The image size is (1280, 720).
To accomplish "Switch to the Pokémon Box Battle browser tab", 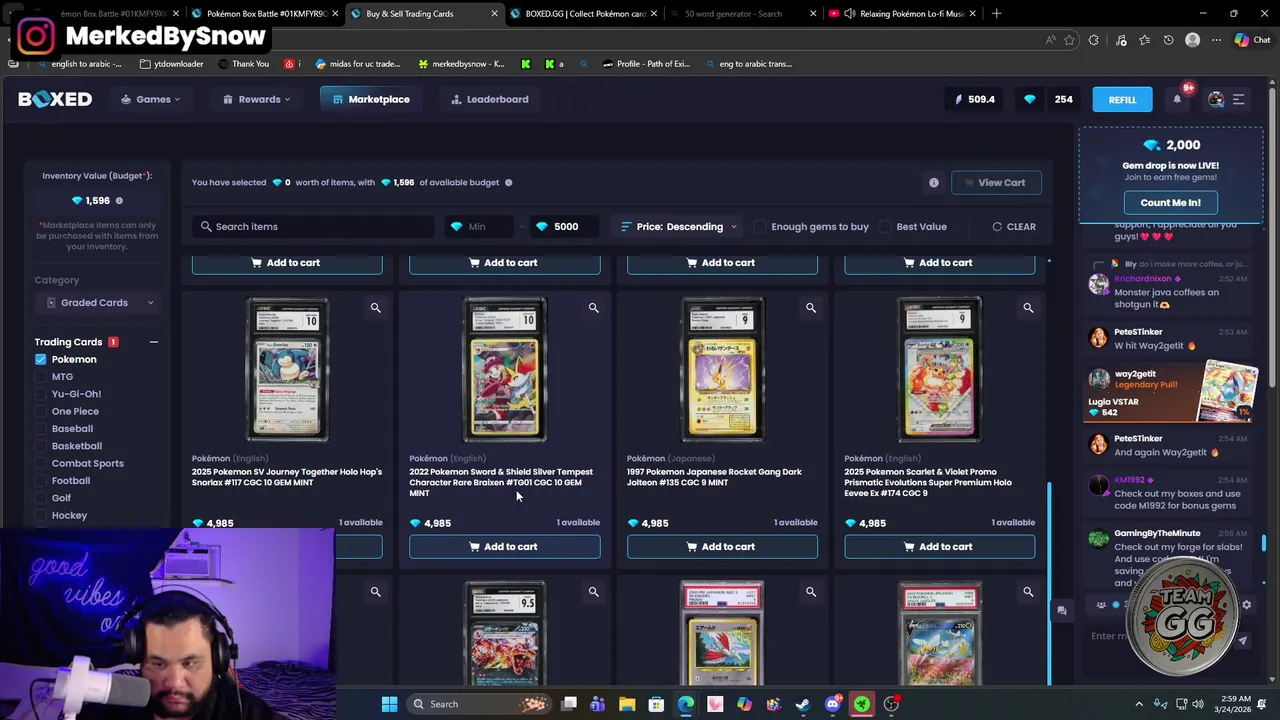I will pos(262,14).
